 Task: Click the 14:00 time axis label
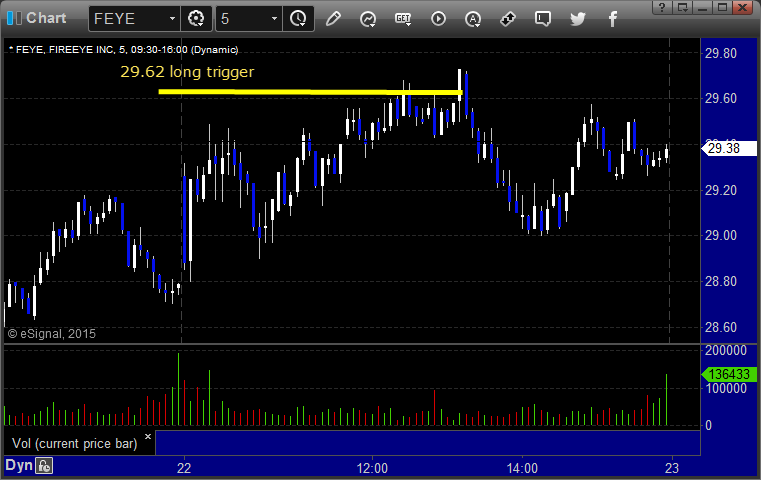coord(522,468)
